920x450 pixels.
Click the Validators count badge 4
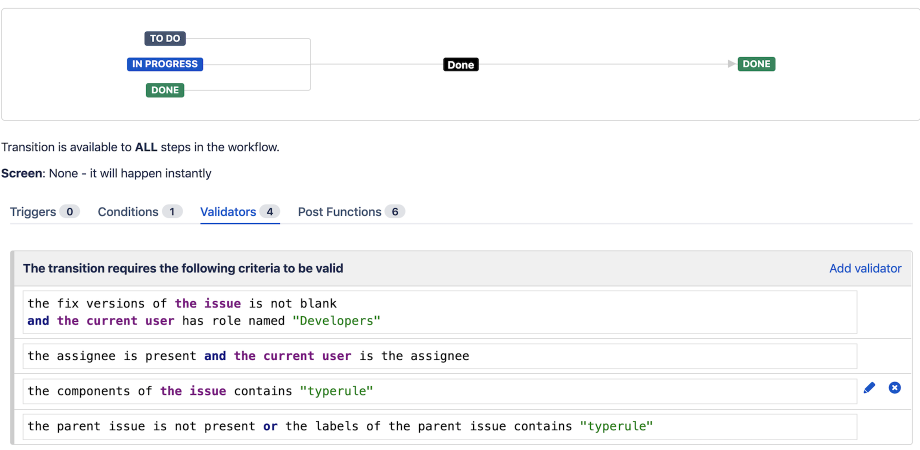[x=270, y=212]
